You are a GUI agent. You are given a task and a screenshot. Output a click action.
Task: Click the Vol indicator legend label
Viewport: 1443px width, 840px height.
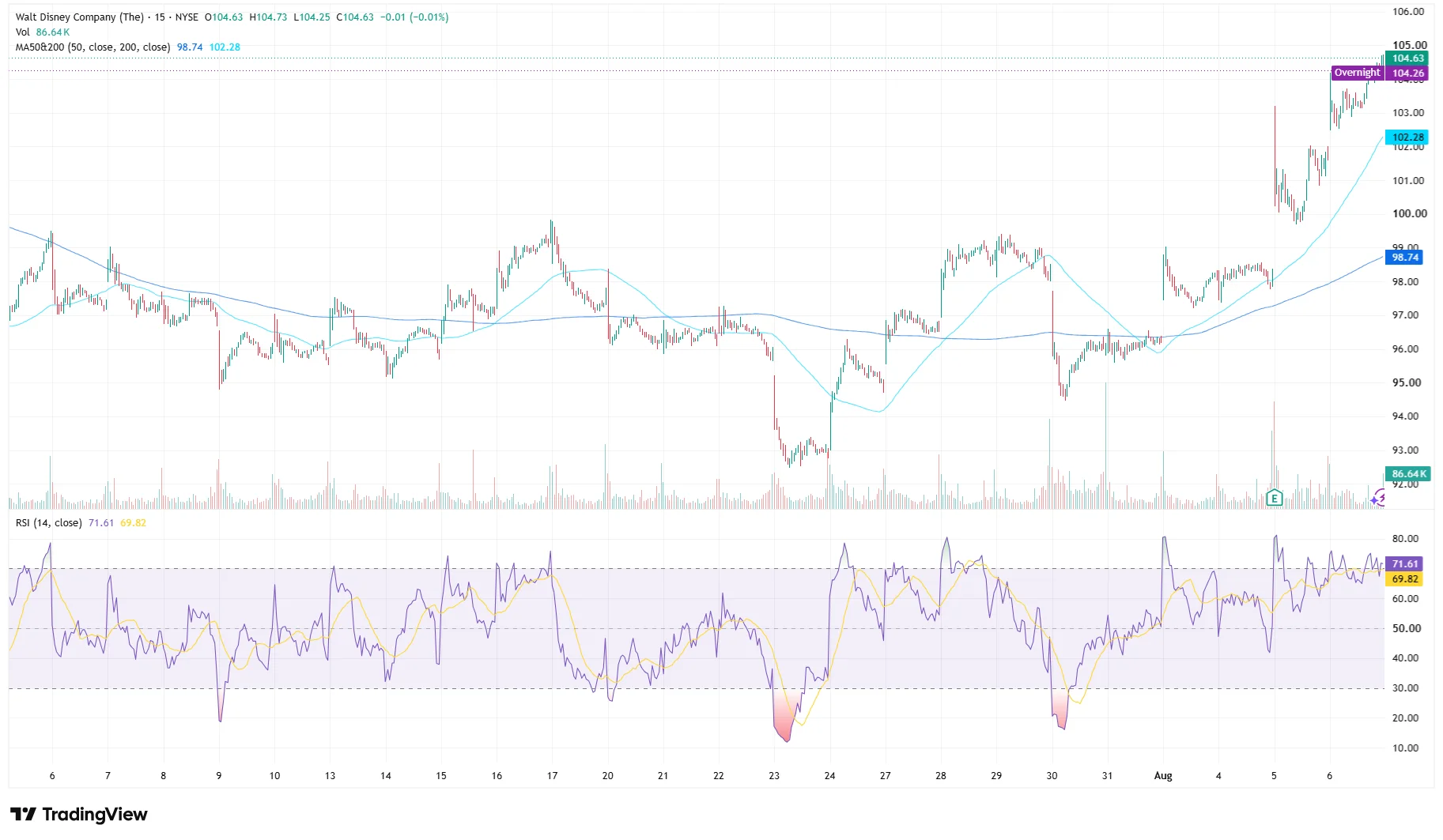23,32
